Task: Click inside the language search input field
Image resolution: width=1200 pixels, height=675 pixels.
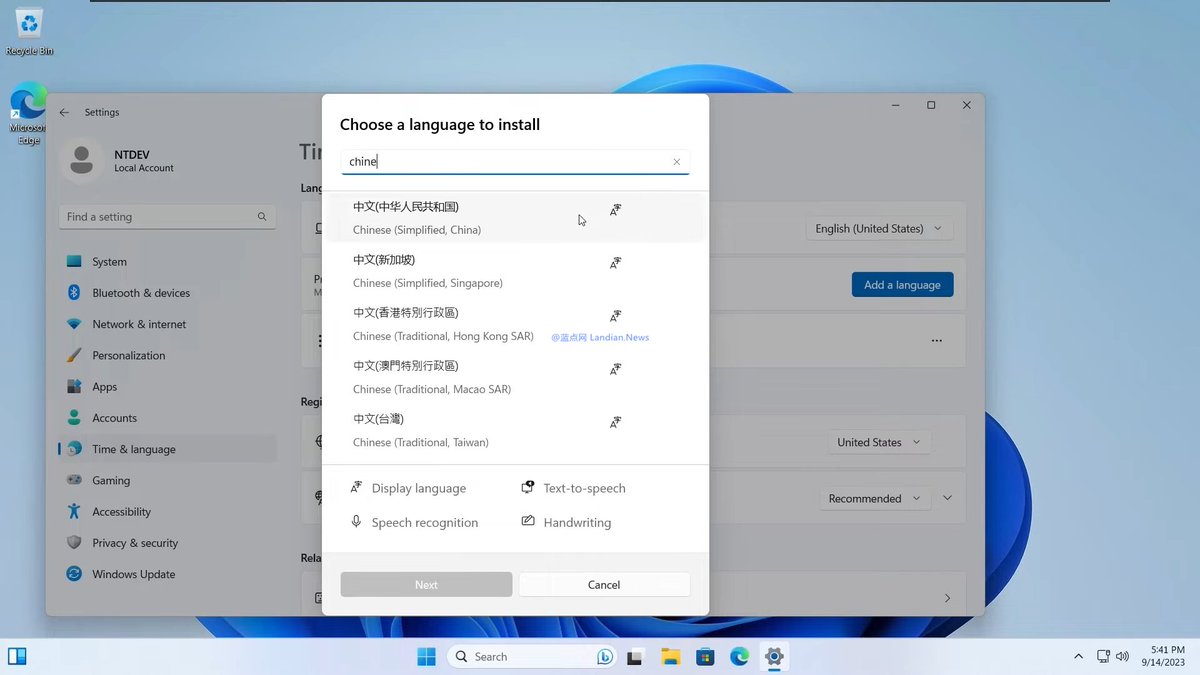Action: coord(500,161)
